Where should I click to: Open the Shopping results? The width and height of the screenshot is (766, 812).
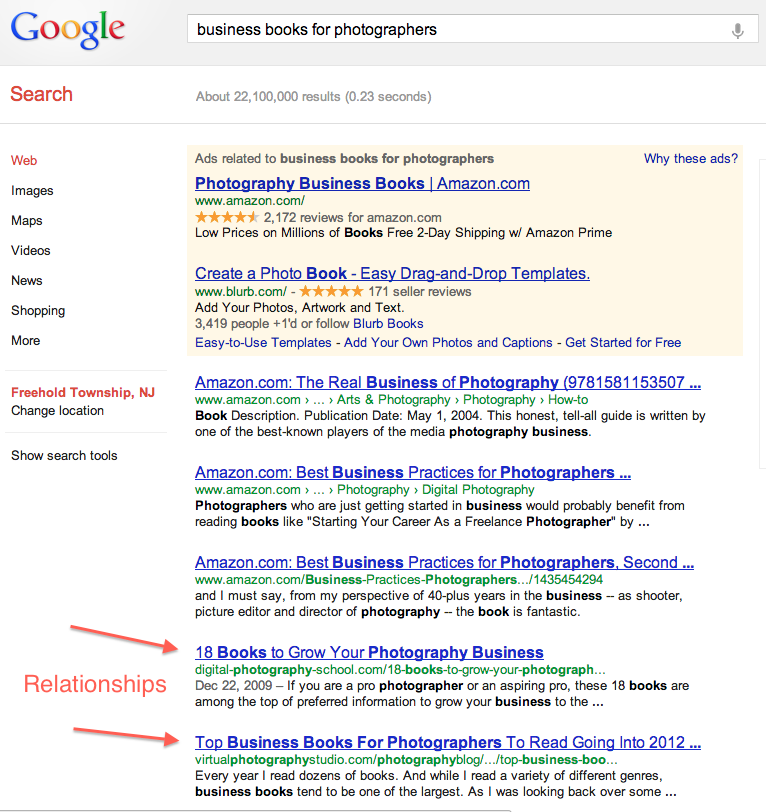coord(38,311)
